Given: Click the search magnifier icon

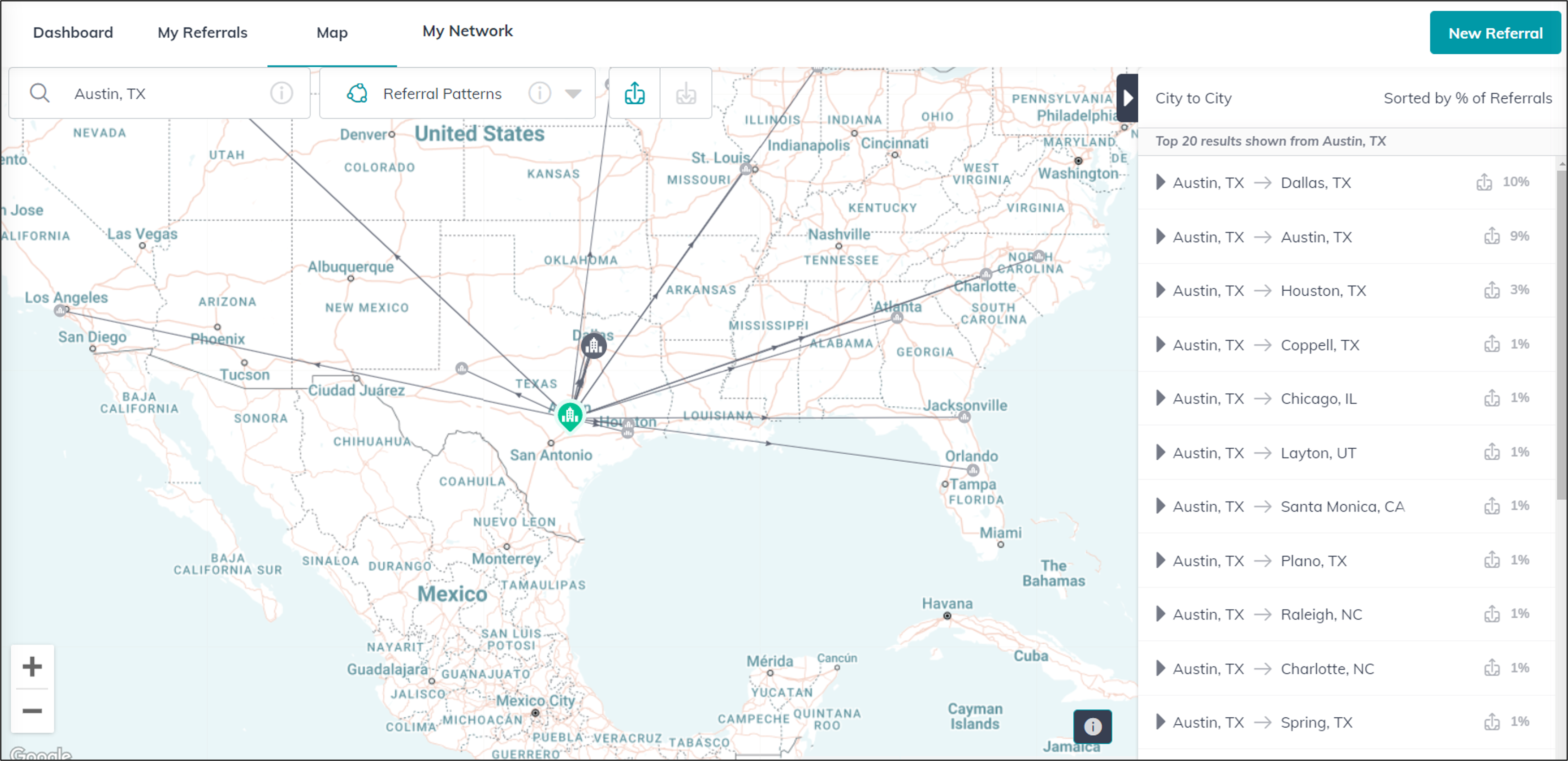Looking at the screenshot, I should coord(39,93).
